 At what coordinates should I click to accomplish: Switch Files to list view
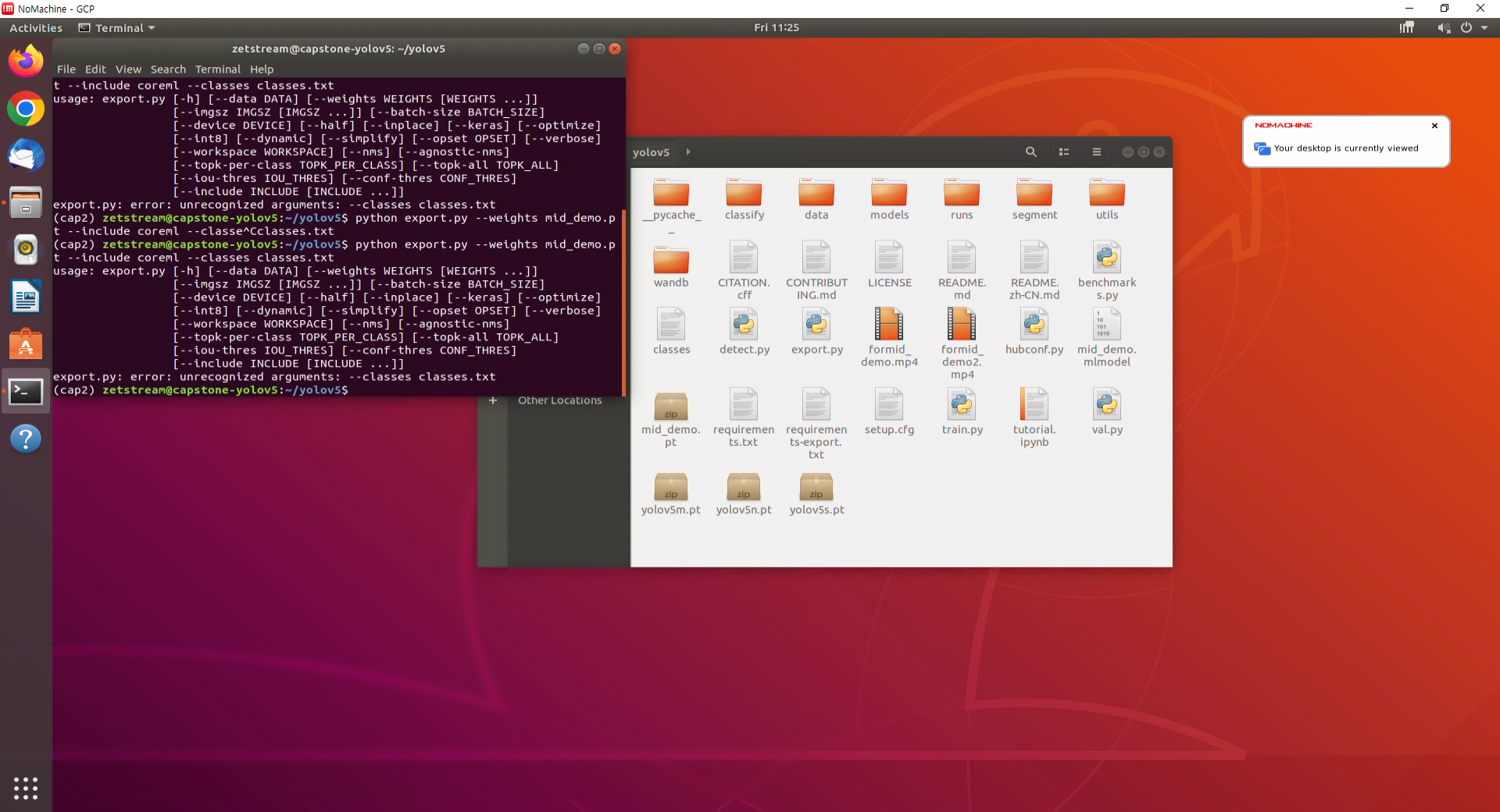(x=1063, y=151)
